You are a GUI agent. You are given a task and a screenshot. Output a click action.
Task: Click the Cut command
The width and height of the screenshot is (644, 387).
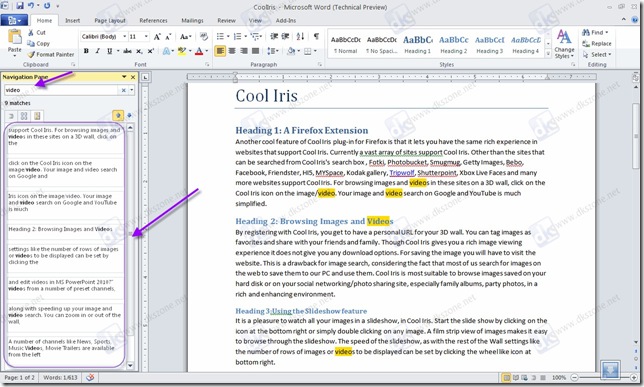pyautogui.click(x=37, y=32)
